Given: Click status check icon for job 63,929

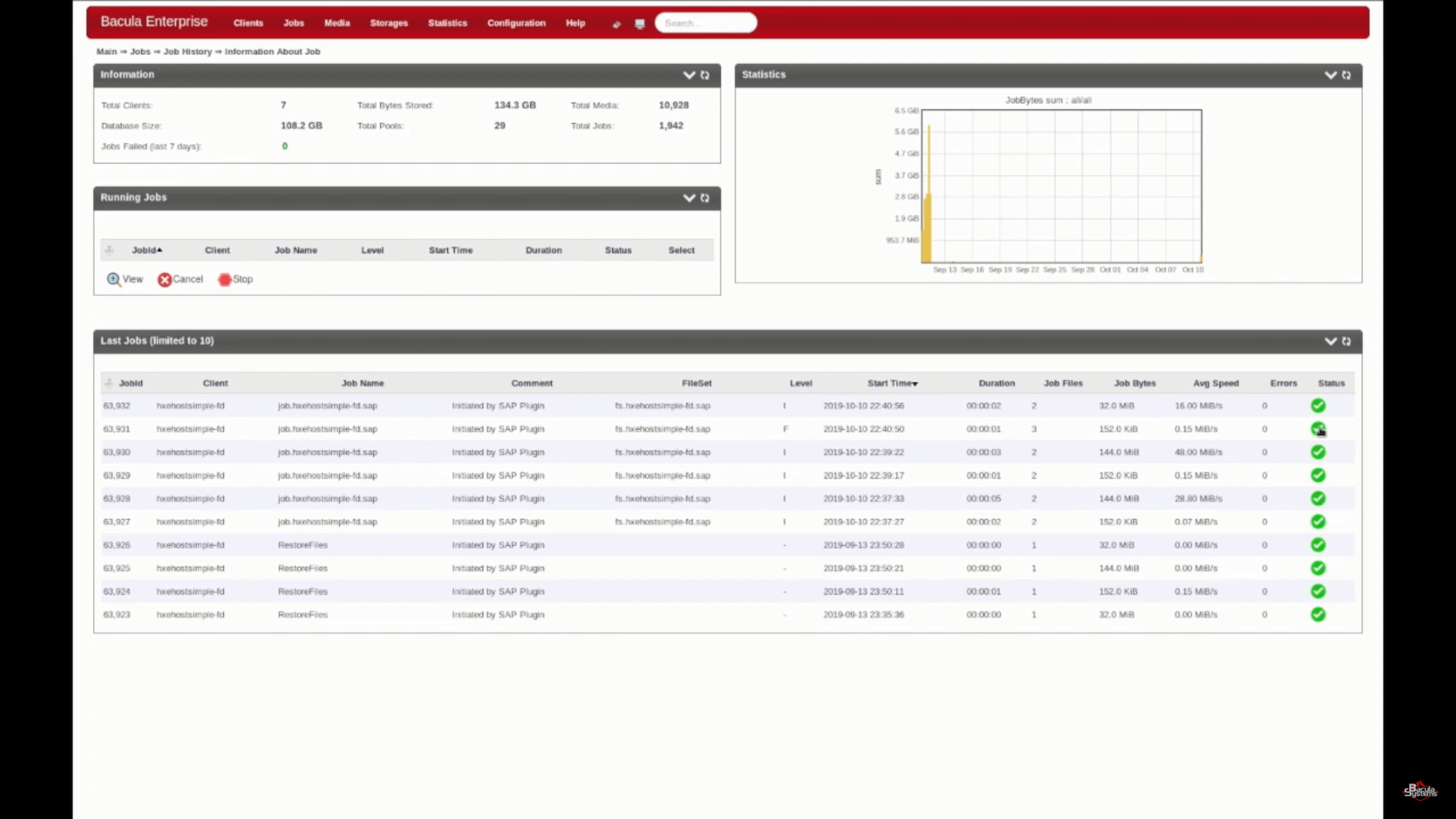Looking at the screenshot, I should click(1318, 475).
